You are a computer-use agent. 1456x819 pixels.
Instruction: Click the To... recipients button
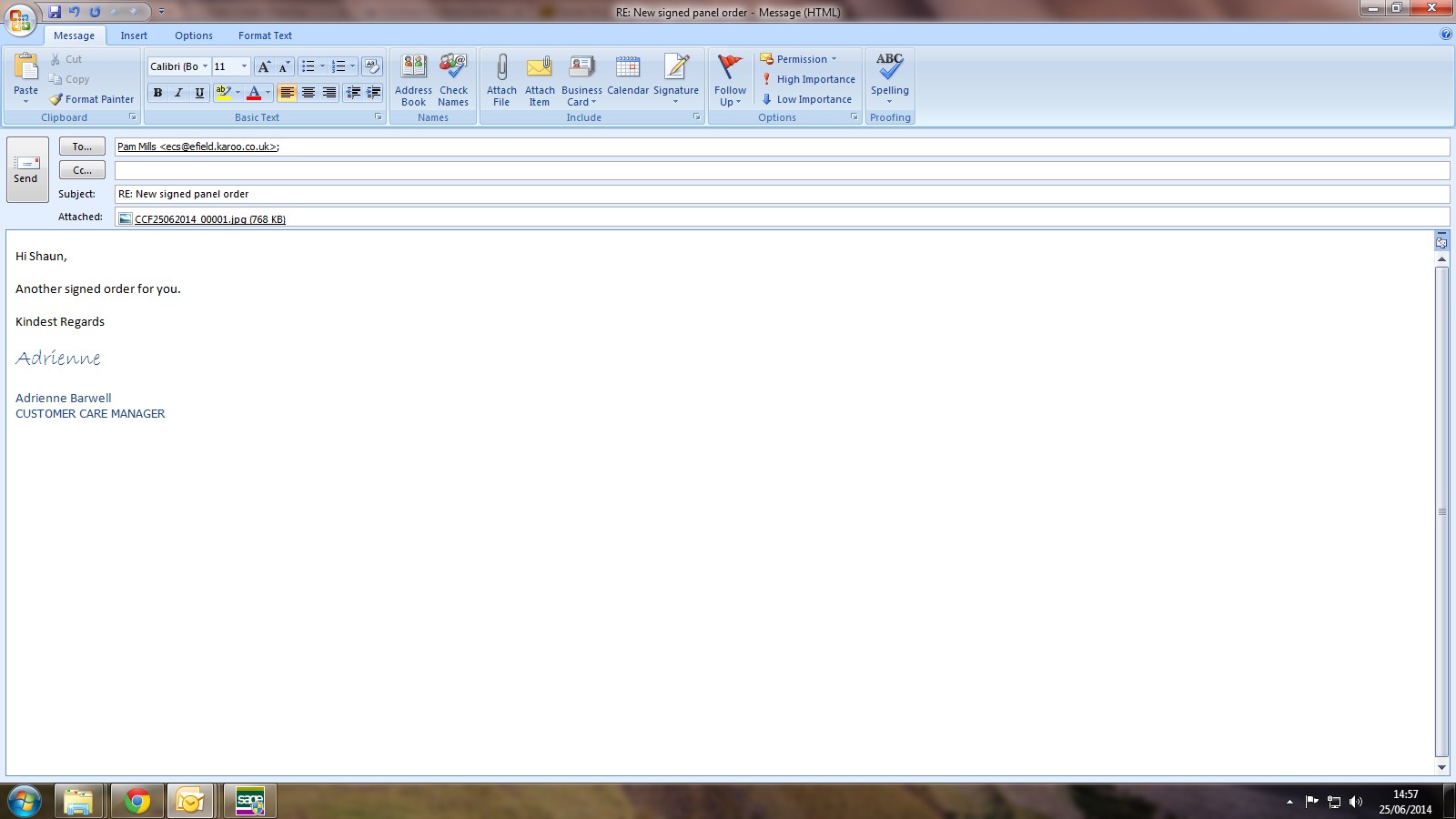[x=82, y=147]
